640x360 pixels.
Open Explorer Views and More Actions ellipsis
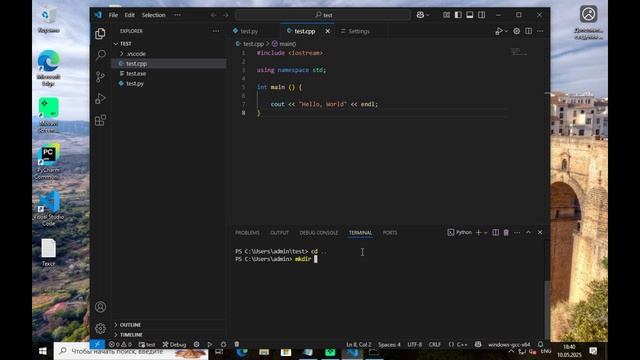tap(216, 31)
